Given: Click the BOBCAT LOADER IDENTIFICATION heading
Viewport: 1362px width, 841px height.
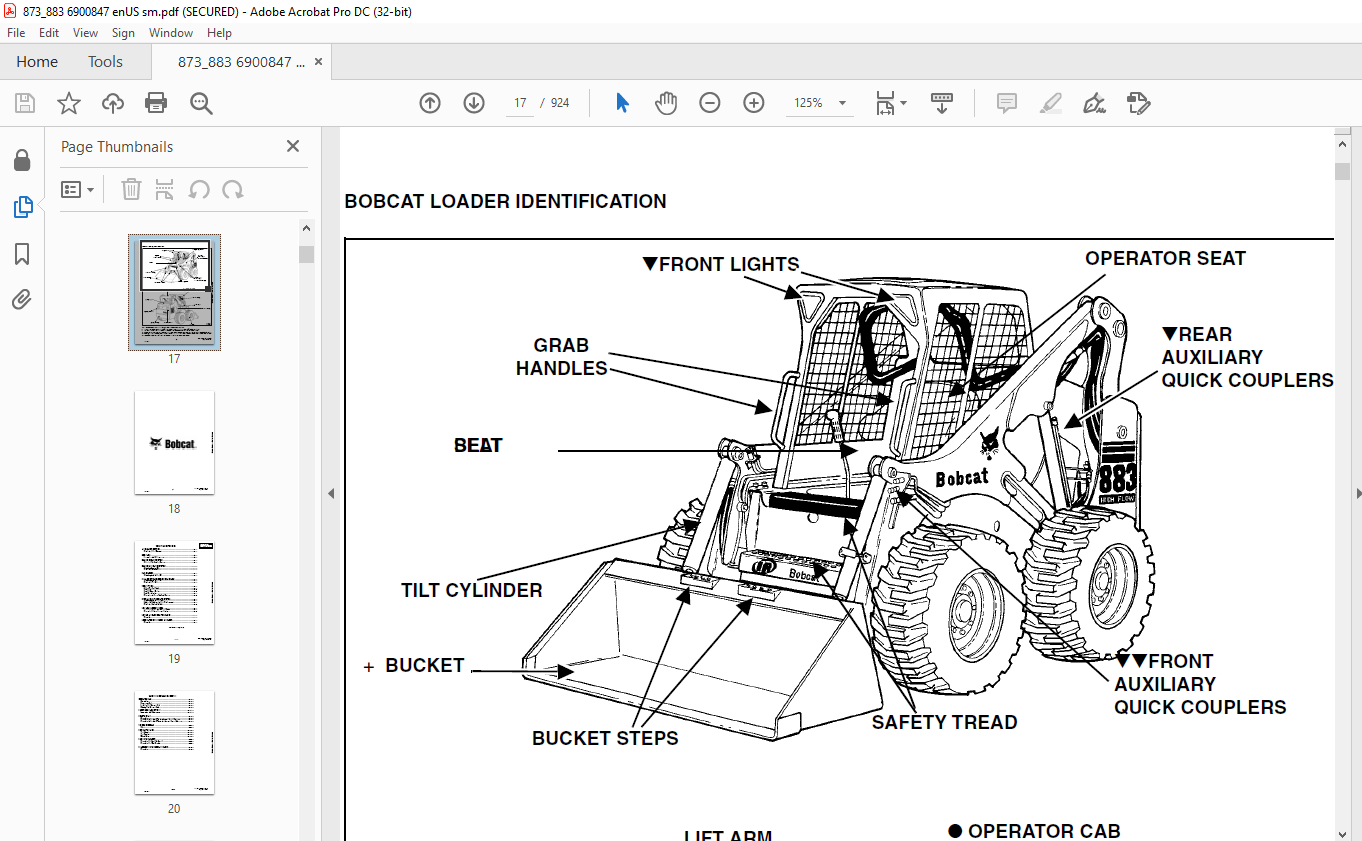Looking at the screenshot, I should [505, 201].
